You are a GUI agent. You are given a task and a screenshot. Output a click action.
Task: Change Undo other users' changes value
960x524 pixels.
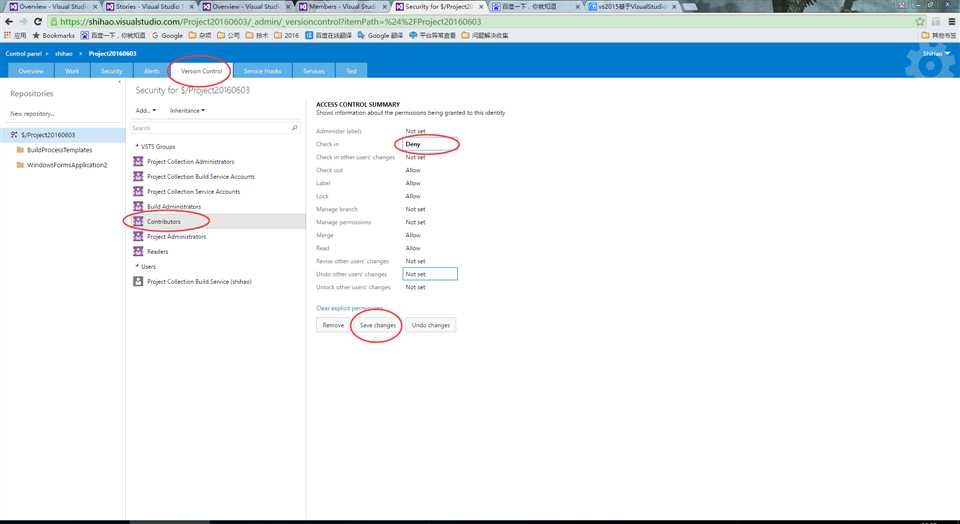tap(430, 274)
